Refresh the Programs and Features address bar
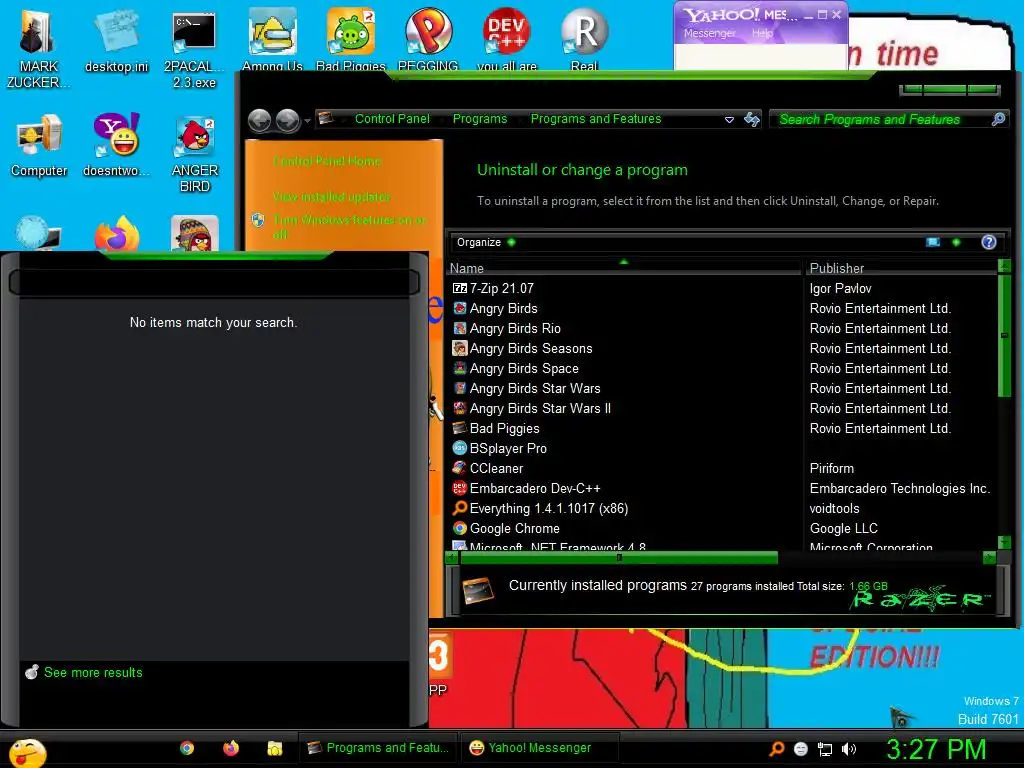 tap(752, 120)
